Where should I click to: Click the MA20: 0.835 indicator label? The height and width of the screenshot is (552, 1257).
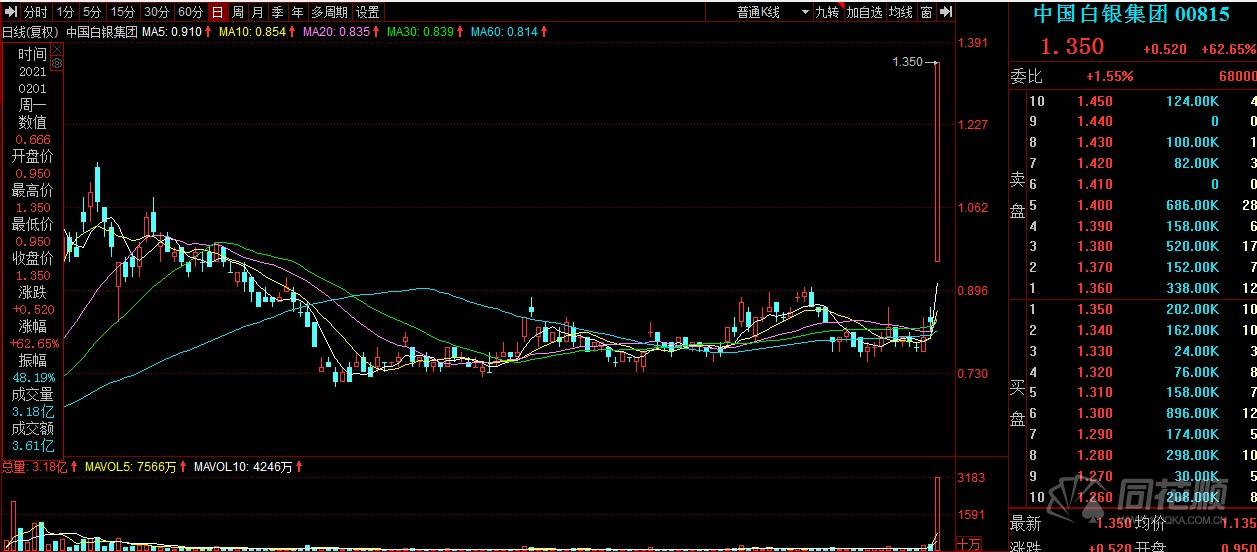[336, 31]
